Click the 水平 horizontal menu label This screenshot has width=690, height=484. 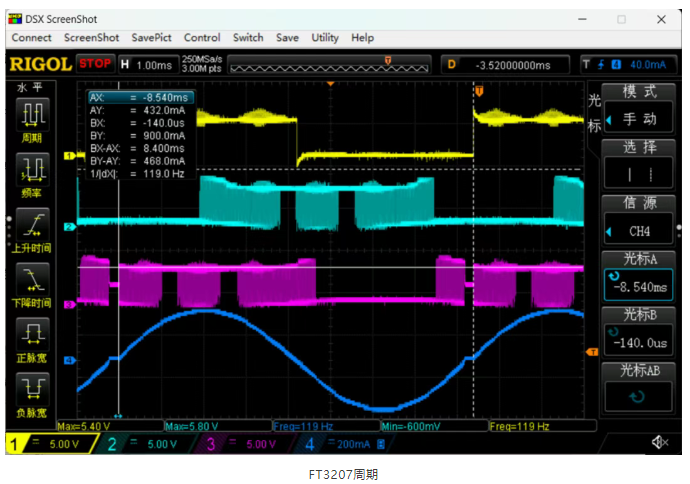(30, 88)
